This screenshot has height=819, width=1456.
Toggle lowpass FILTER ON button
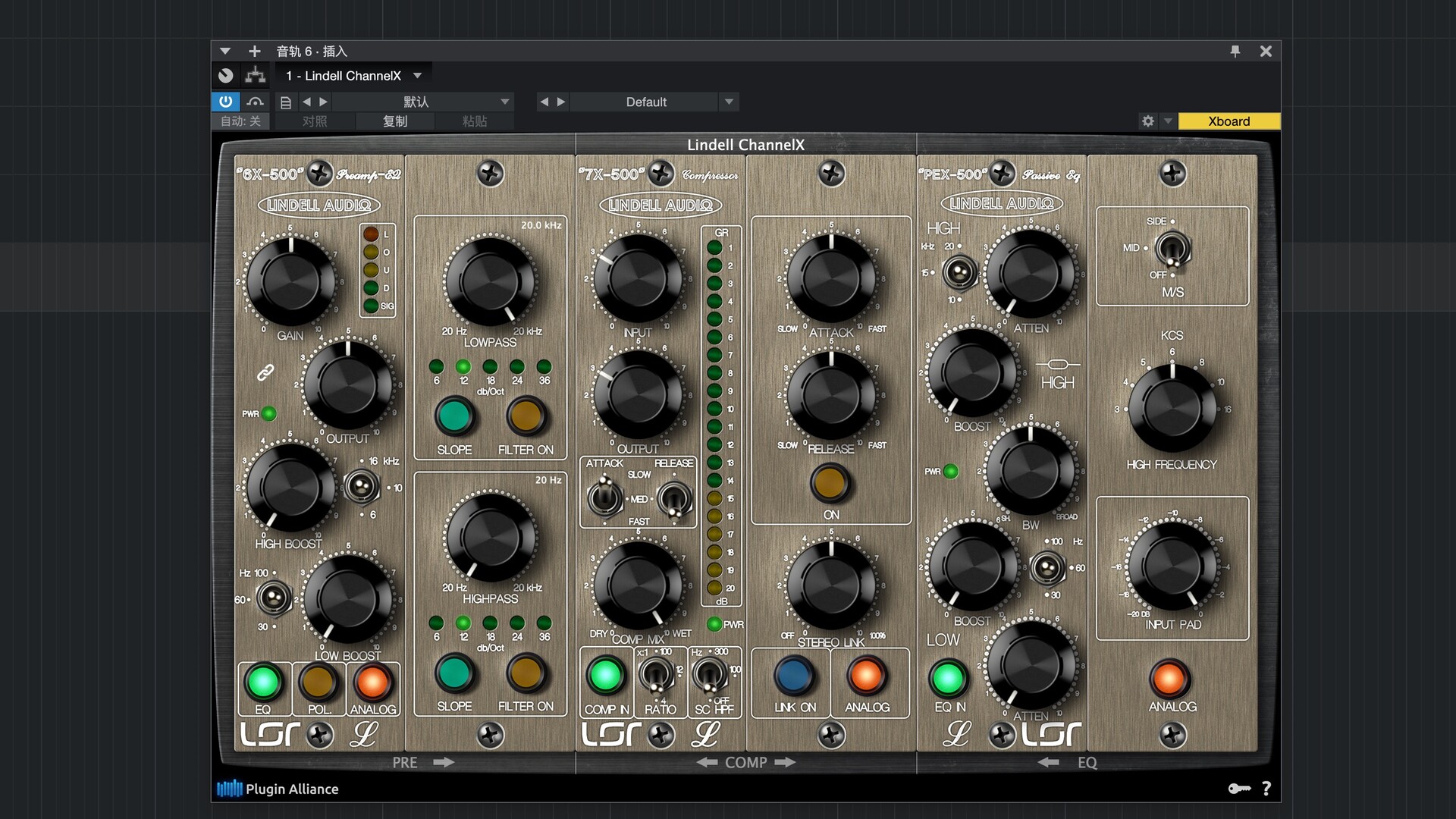526,416
